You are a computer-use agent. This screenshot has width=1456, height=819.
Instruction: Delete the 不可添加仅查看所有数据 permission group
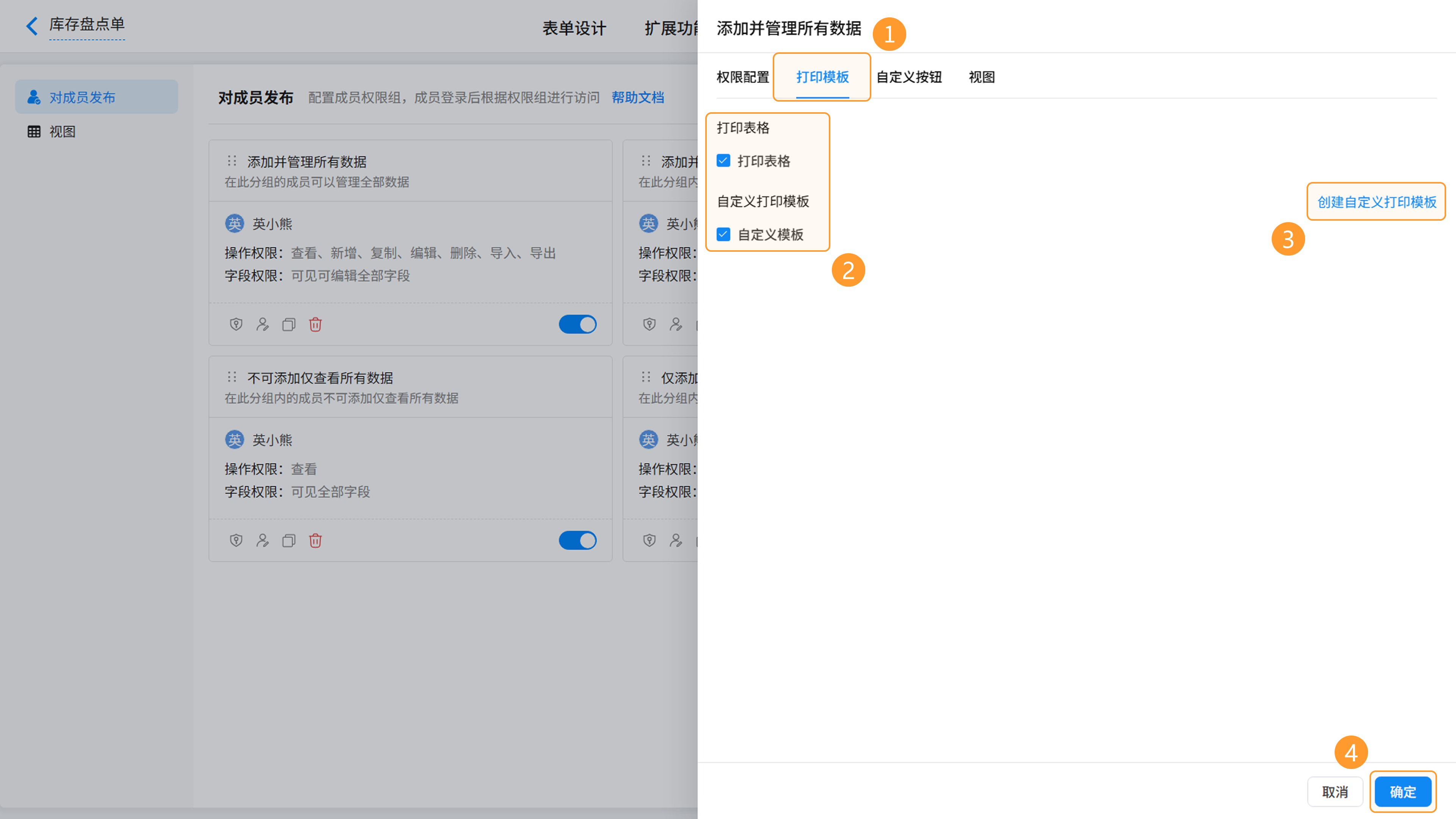pyautogui.click(x=315, y=540)
